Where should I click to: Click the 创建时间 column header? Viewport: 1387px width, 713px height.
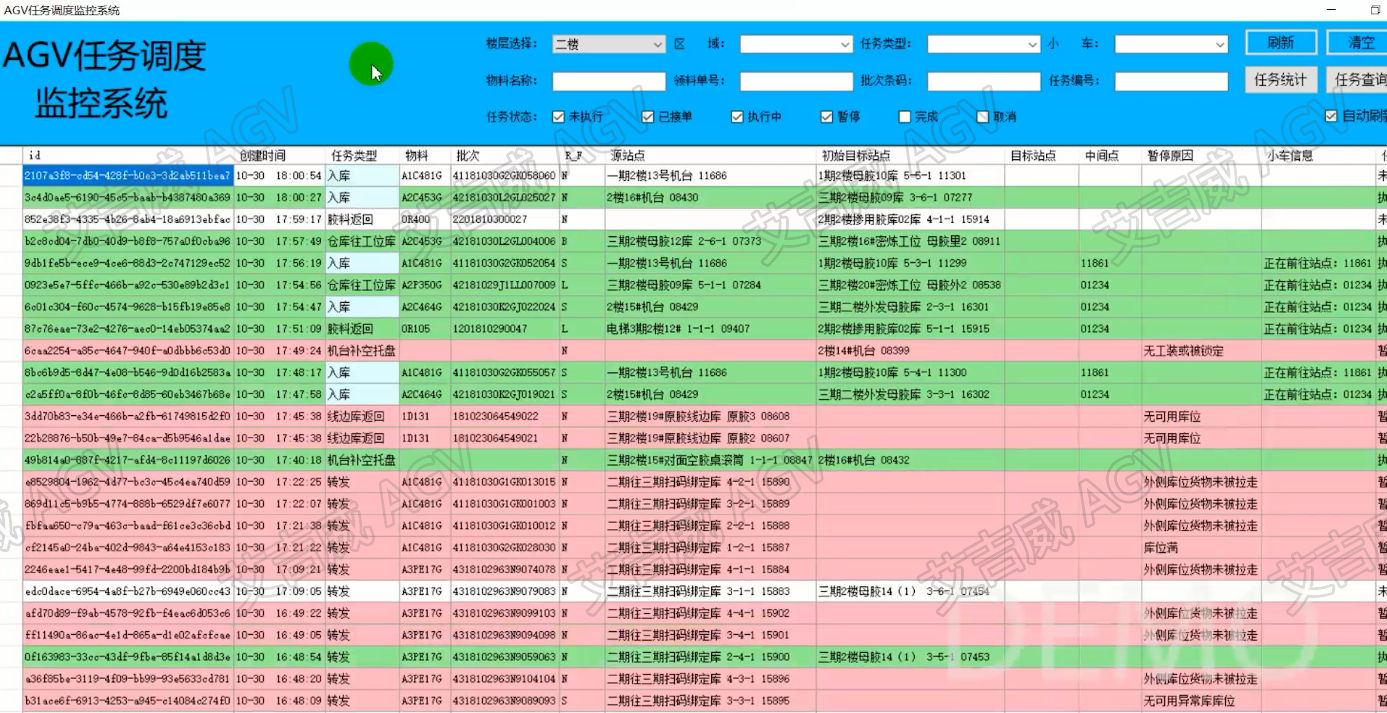[263, 156]
